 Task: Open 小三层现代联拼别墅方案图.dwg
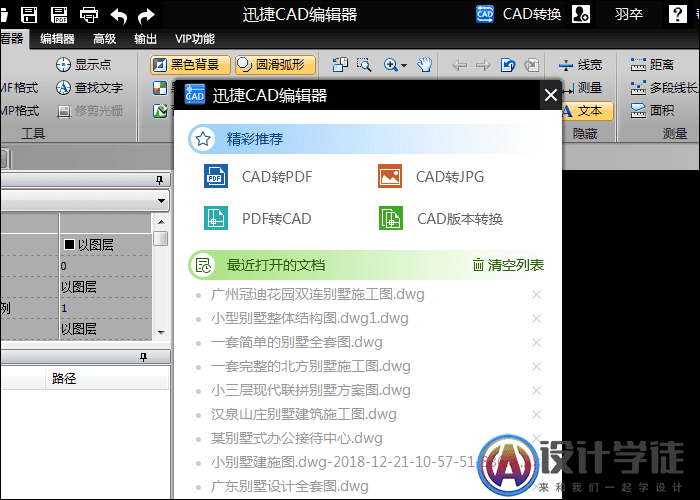pos(310,391)
